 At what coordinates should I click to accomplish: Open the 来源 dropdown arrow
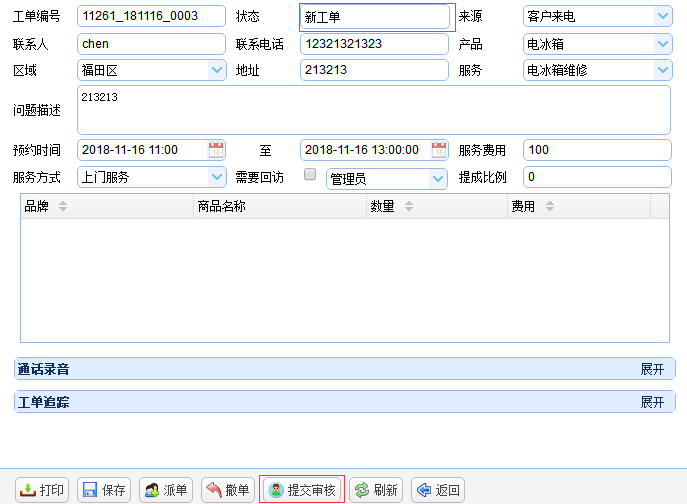coord(663,16)
